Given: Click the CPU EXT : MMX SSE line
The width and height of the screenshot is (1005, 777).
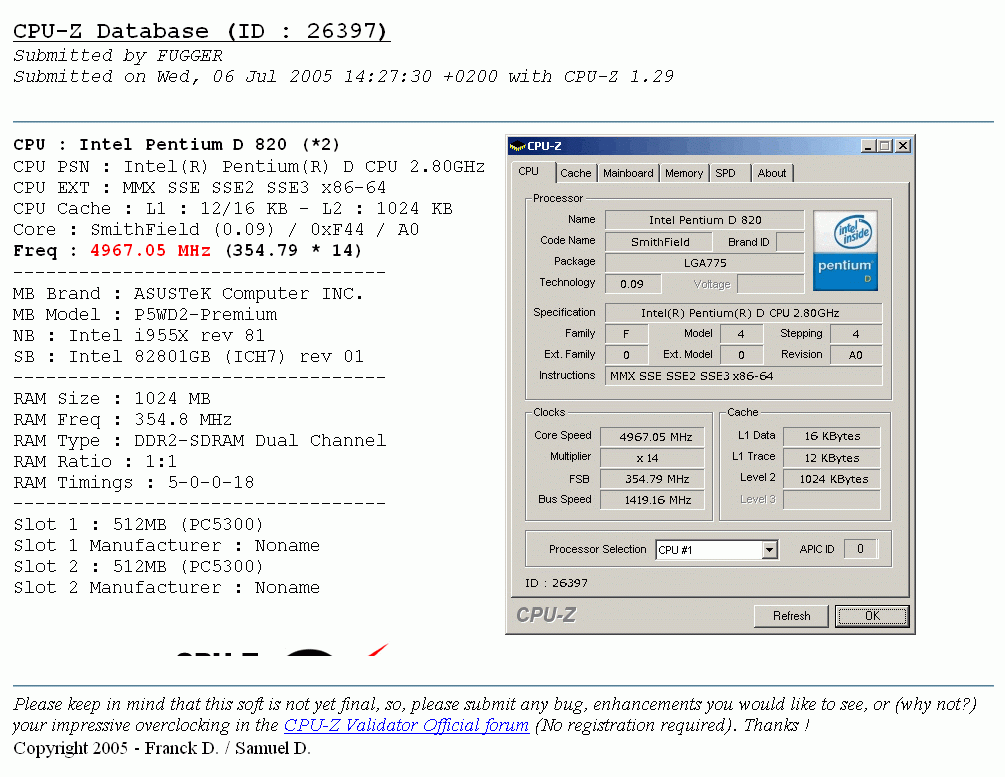Looking at the screenshot, I should (x=199, y=187).
